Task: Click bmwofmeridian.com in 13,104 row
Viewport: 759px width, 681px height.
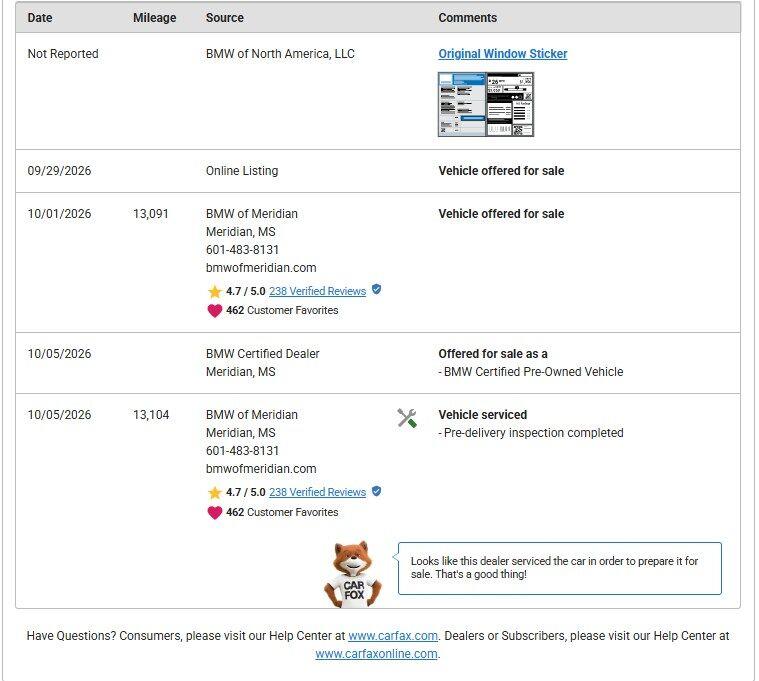Action: [x=261, y=469]
